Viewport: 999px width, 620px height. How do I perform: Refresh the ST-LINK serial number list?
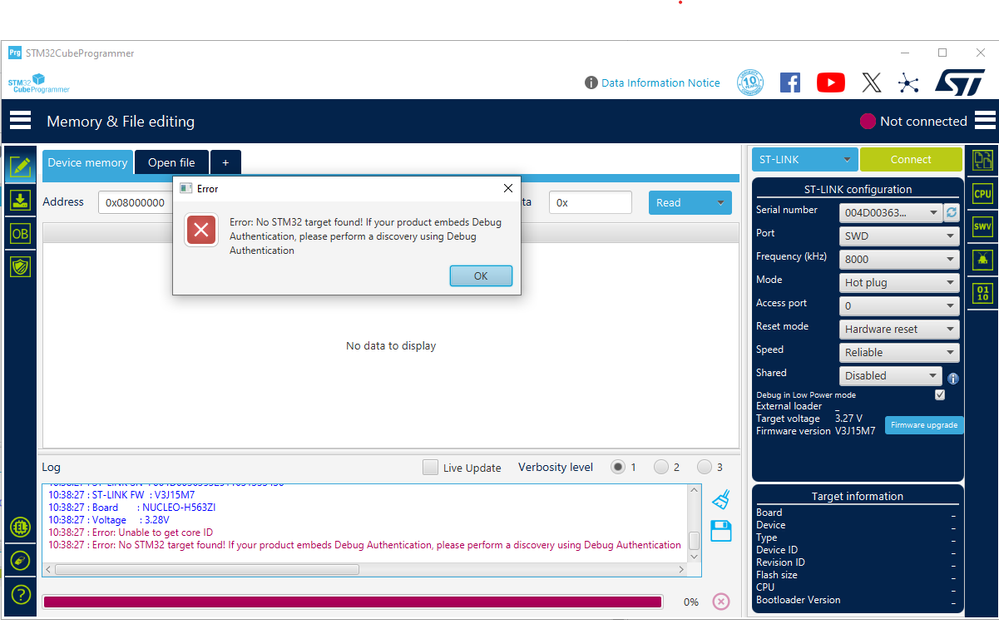click(951, 212)
